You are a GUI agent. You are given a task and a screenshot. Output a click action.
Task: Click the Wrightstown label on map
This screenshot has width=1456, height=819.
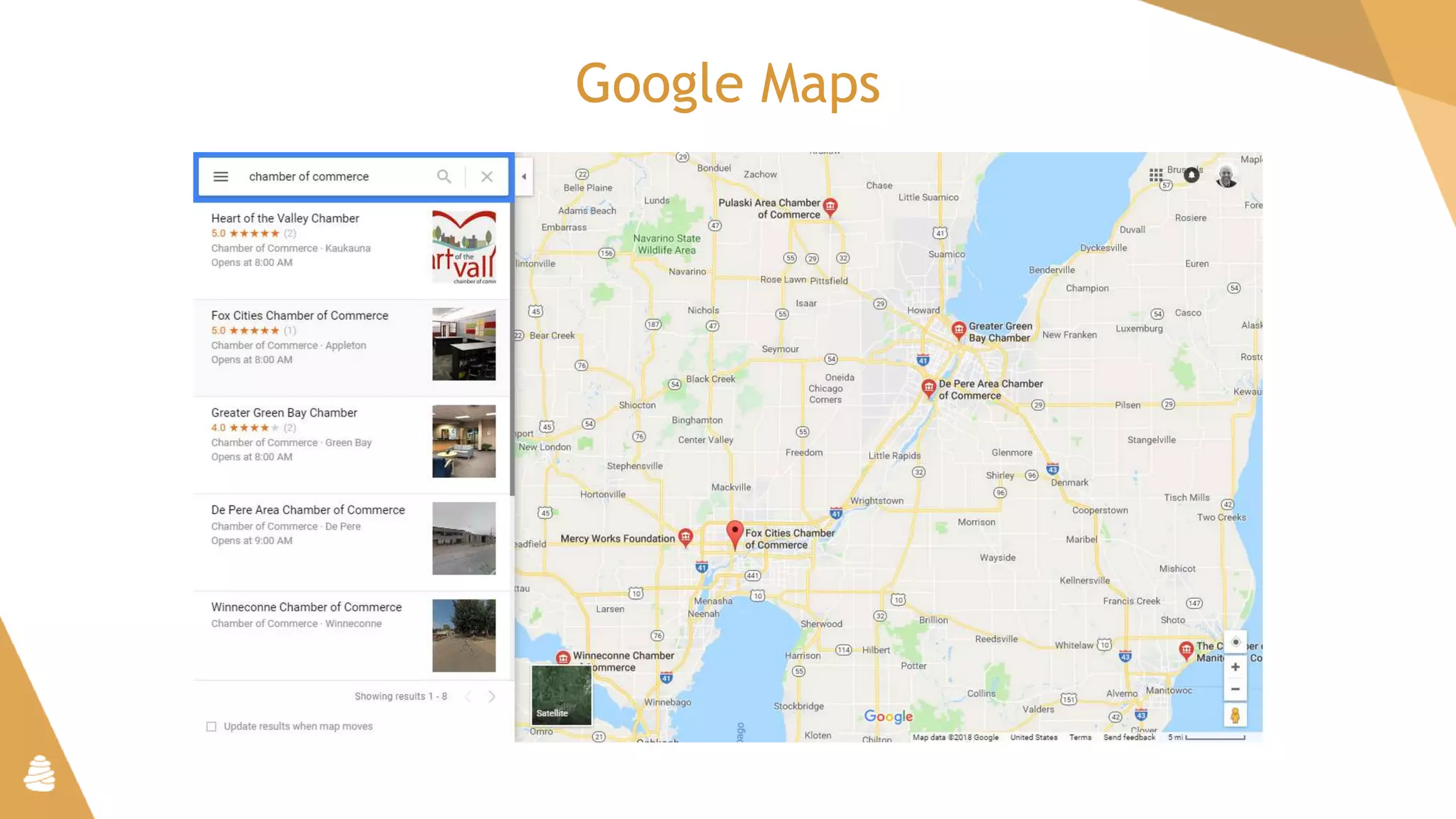[x=877, y=500]
